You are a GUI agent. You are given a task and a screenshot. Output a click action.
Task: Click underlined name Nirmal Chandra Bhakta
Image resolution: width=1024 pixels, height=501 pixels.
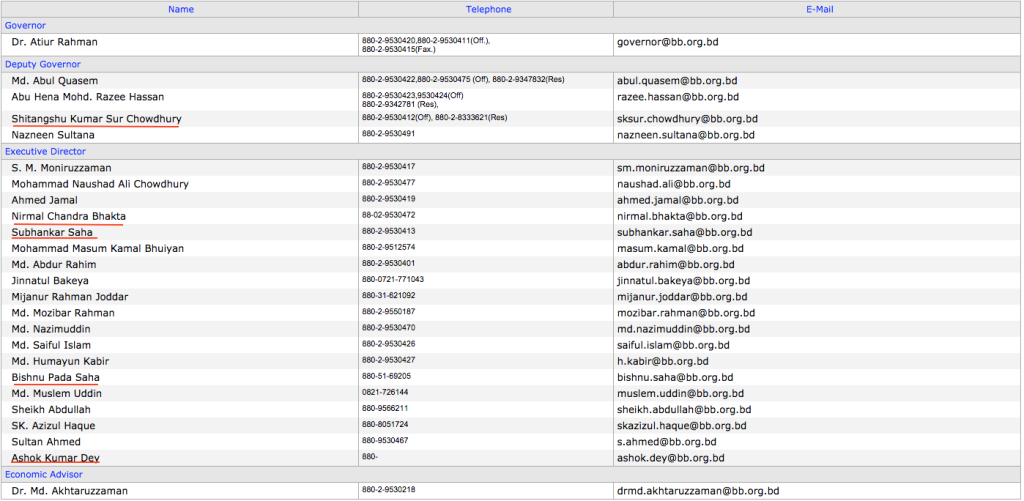tap(68, 216)
